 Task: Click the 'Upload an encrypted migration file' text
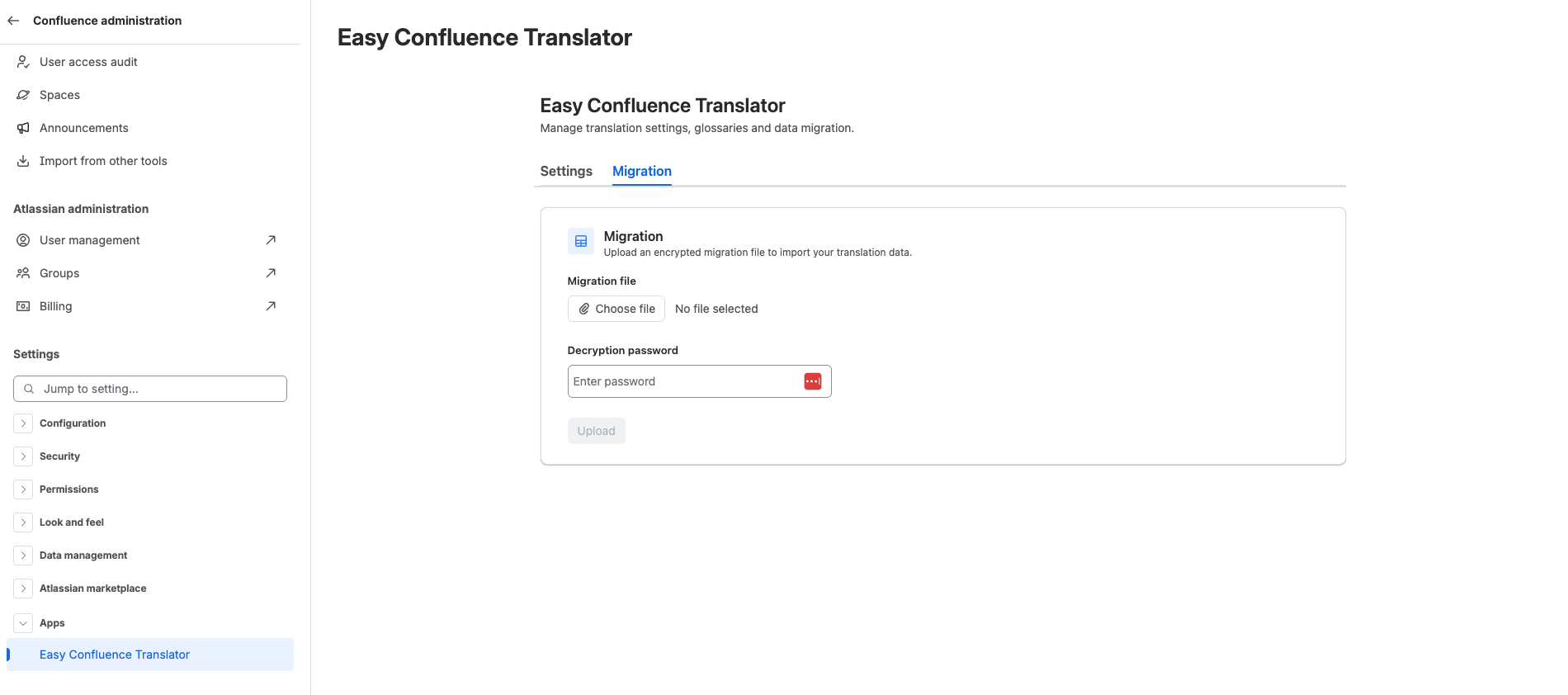pos(758,253)
